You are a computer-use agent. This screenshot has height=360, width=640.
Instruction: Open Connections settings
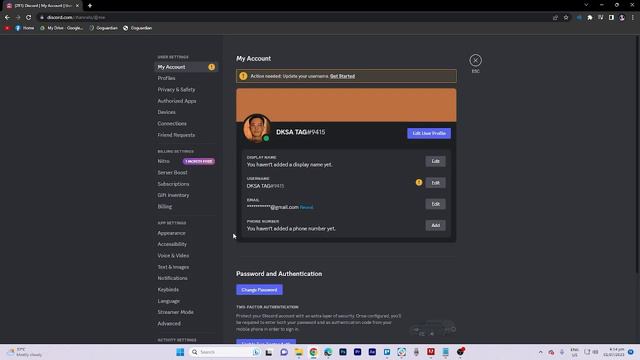point(172,123)
